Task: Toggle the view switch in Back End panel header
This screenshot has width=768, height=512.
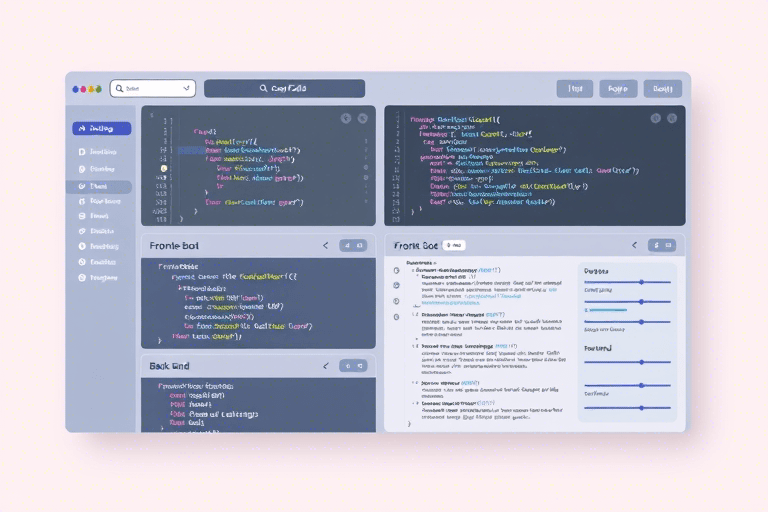Action: point(353,366)
